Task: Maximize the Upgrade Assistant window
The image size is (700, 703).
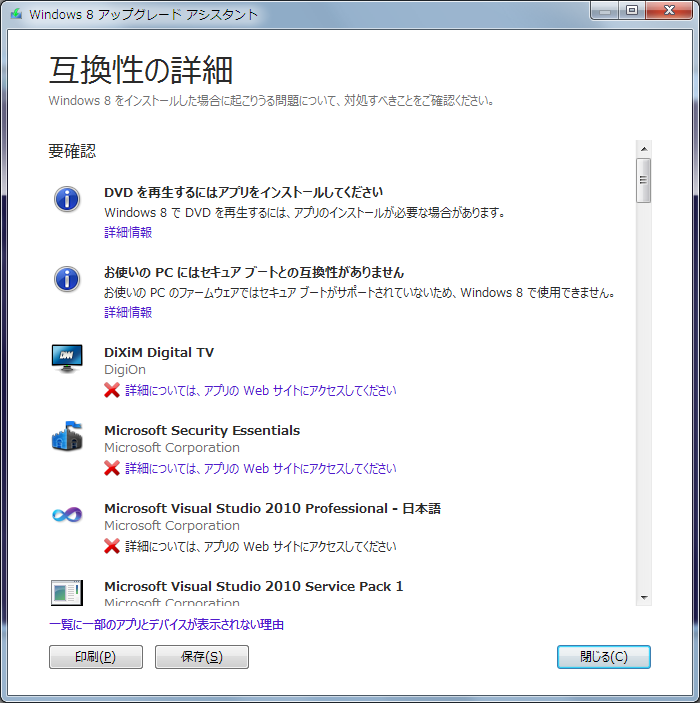Action: point(632,11)
